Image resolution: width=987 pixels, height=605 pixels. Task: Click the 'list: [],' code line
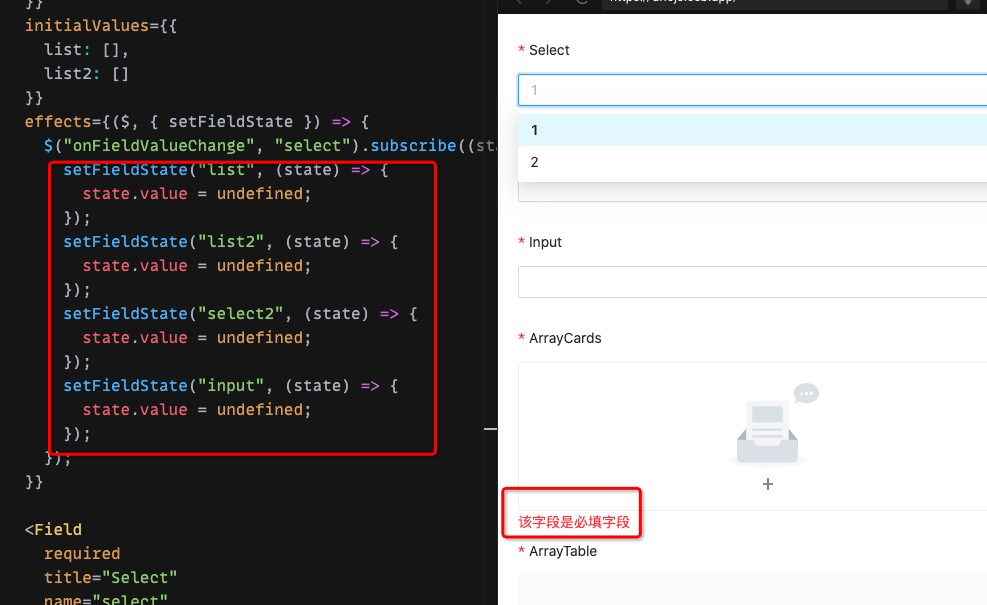click(86, 50)
